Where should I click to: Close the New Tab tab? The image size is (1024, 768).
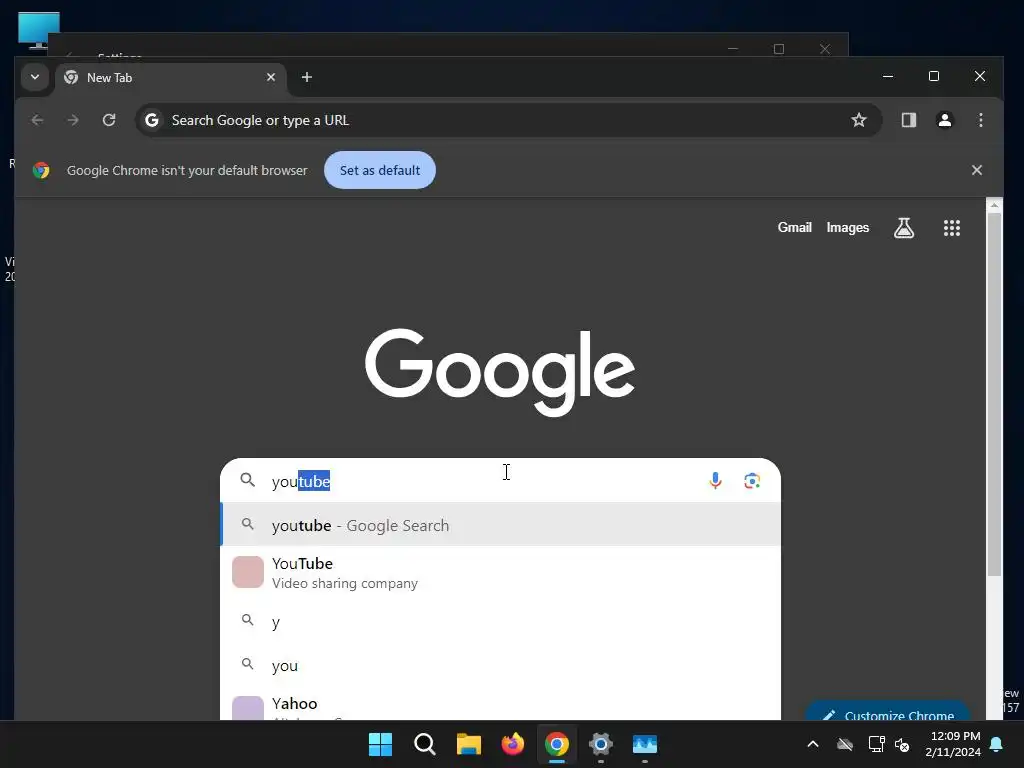[271, 77]
